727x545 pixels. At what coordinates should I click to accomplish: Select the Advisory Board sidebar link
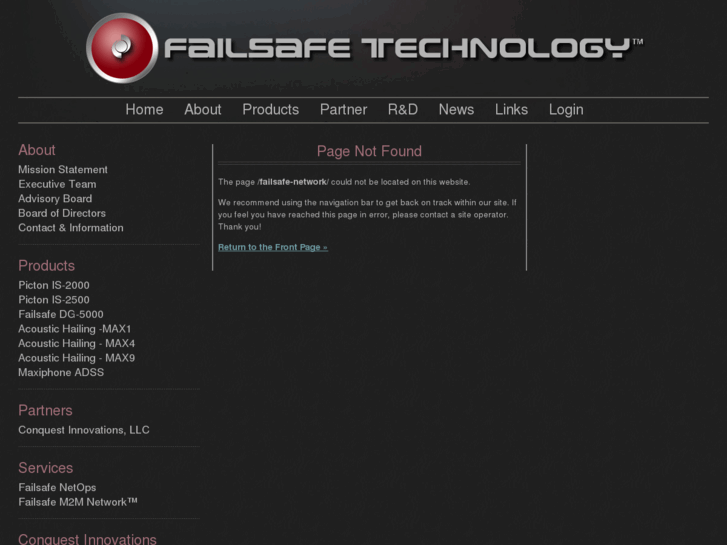tap(55, 199)
